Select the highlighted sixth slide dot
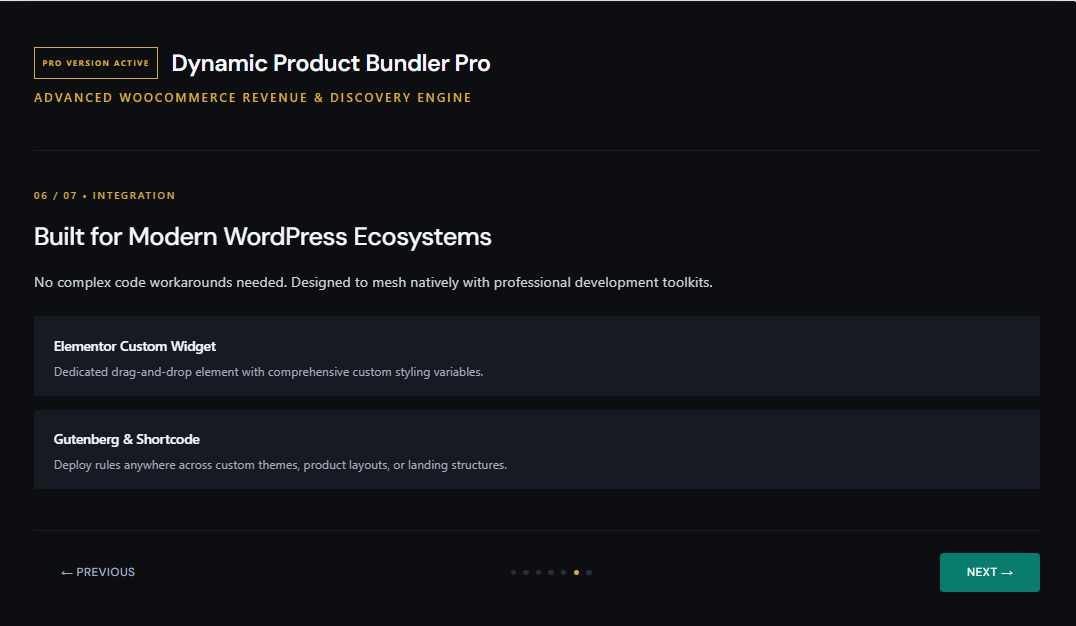1076x626 pixels. [x=576, y=572]
